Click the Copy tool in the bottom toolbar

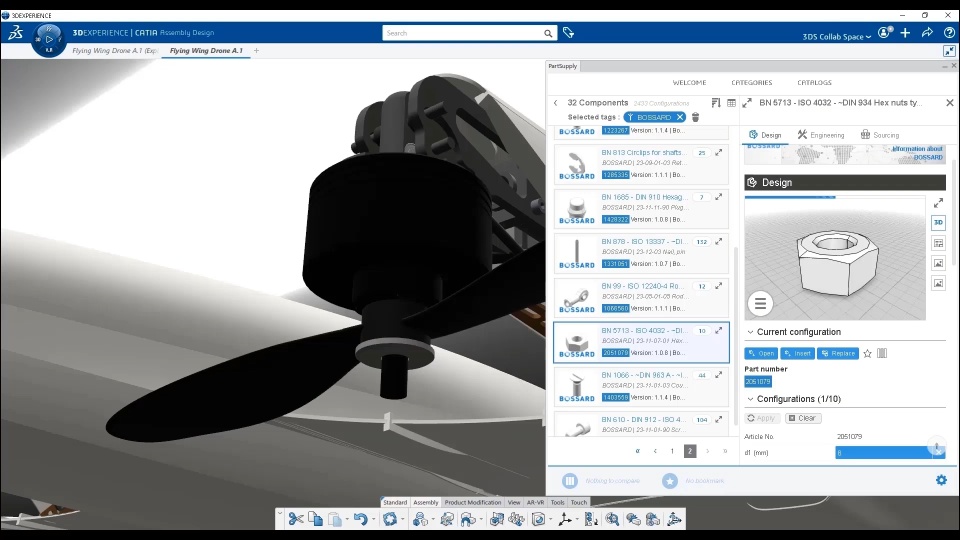[315, 519]
